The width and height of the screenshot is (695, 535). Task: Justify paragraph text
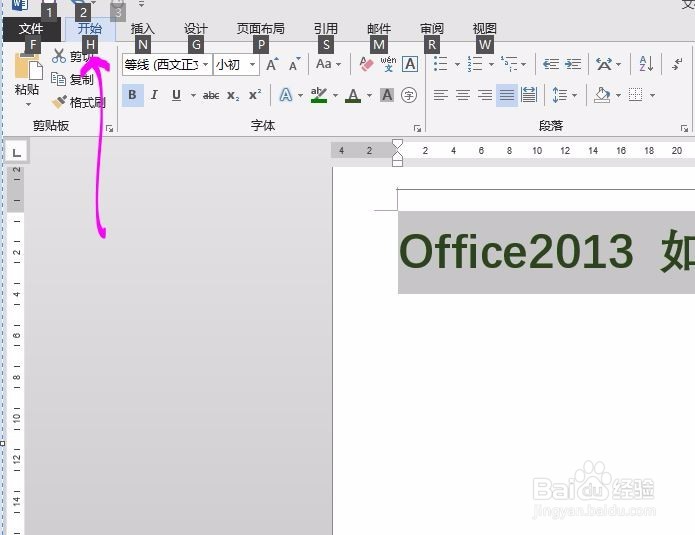click(507, 95)
